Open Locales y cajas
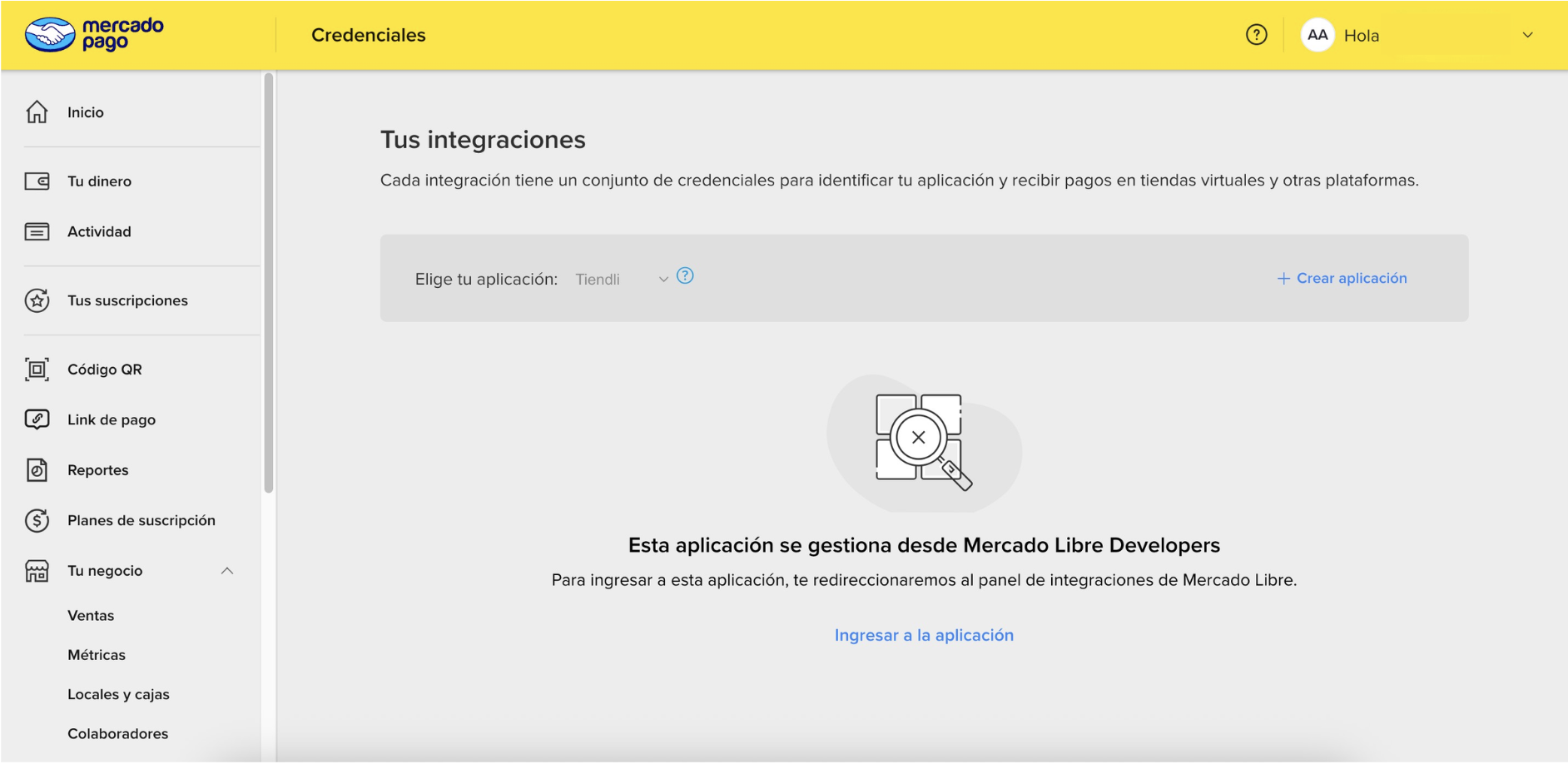Image resolution: width=1568 pixels, height=764 pixels. 118,694
